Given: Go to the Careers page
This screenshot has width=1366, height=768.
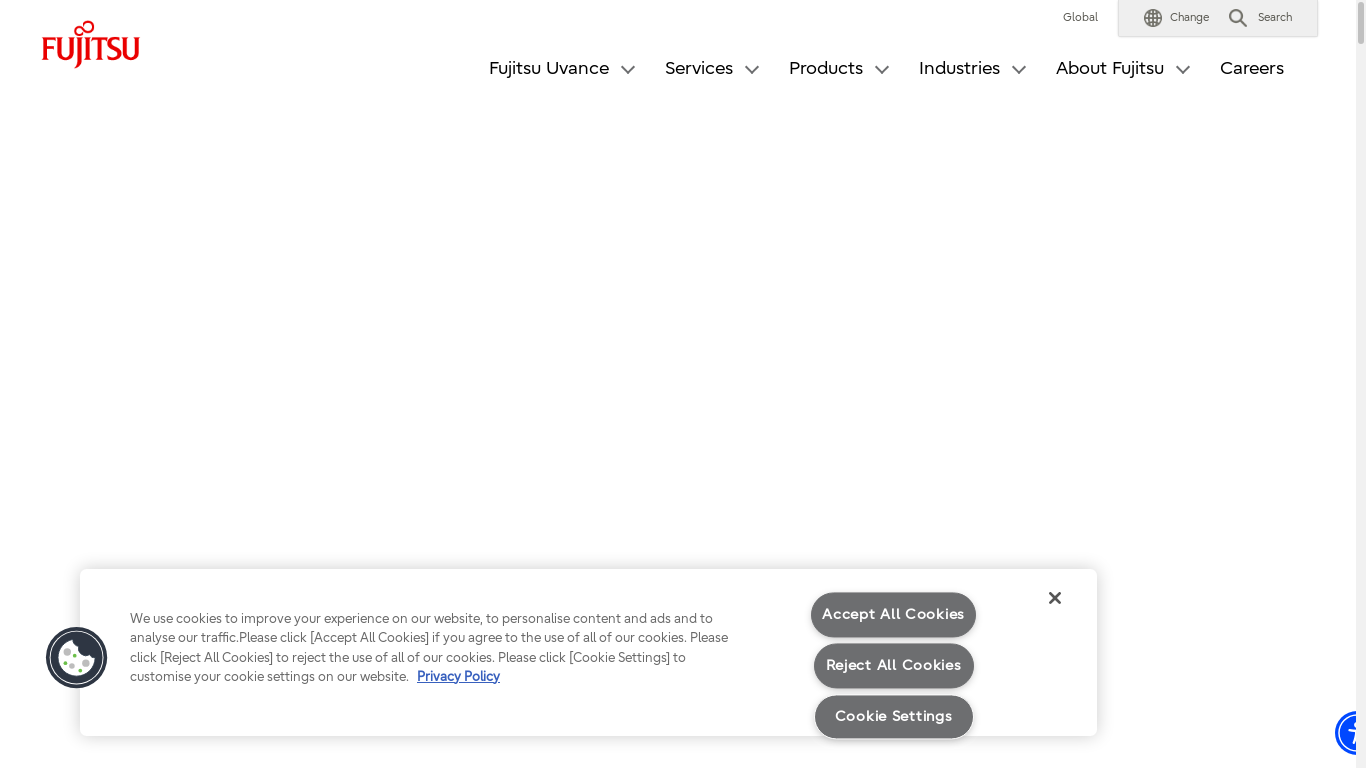Looking at the screenshot, I should pos(1252,68).
